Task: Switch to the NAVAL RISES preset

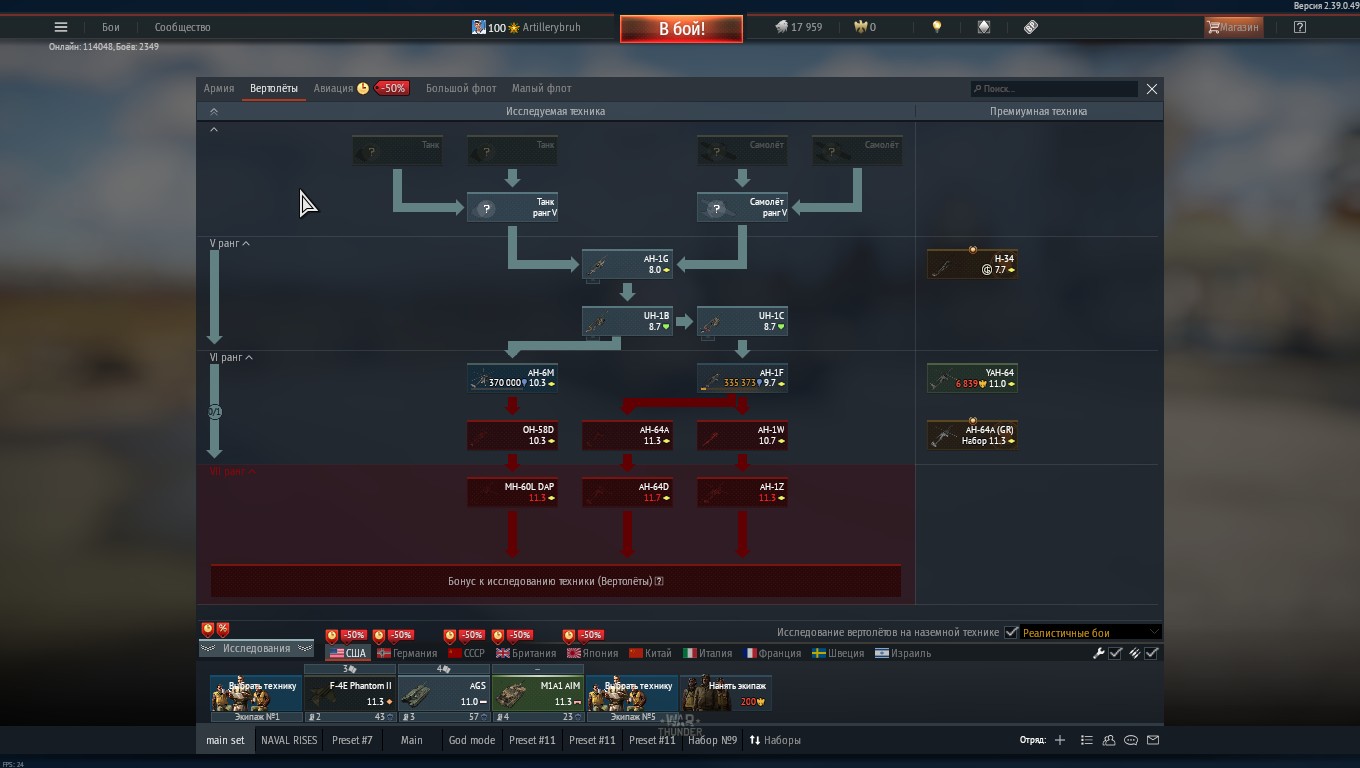Action: point(289,740)
